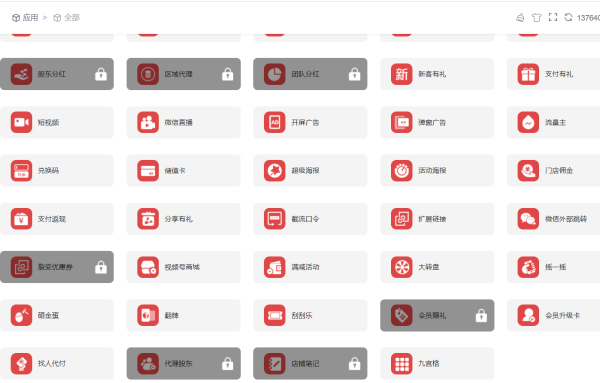
Task: Open the 刮刮乐 scratch card app
Action: click(x=310, y=315)
